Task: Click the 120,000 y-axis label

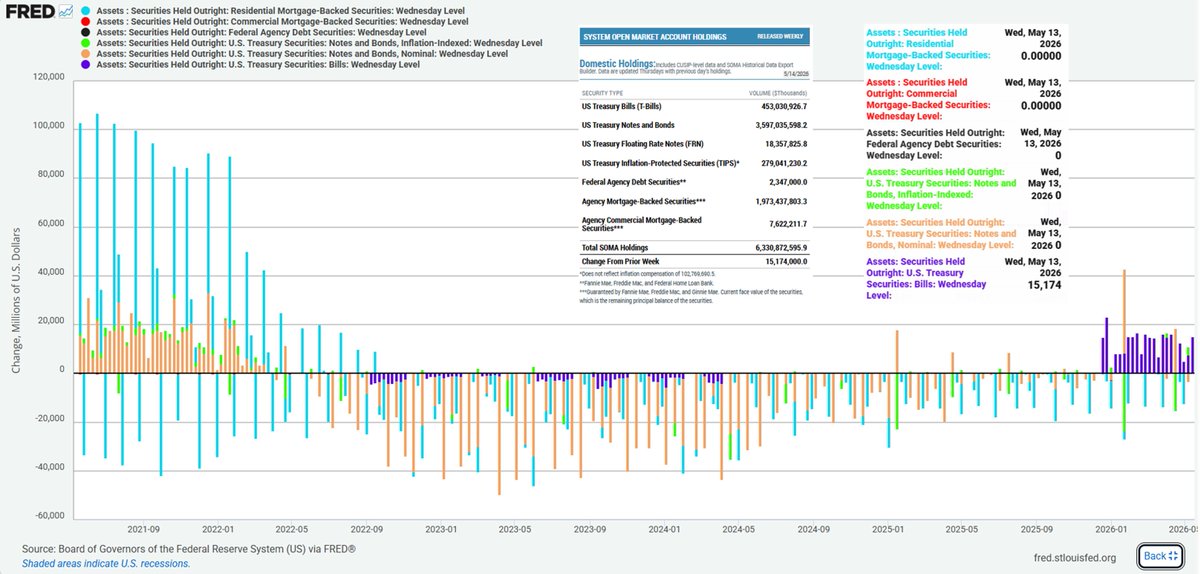Action: [x=48, y=77]
